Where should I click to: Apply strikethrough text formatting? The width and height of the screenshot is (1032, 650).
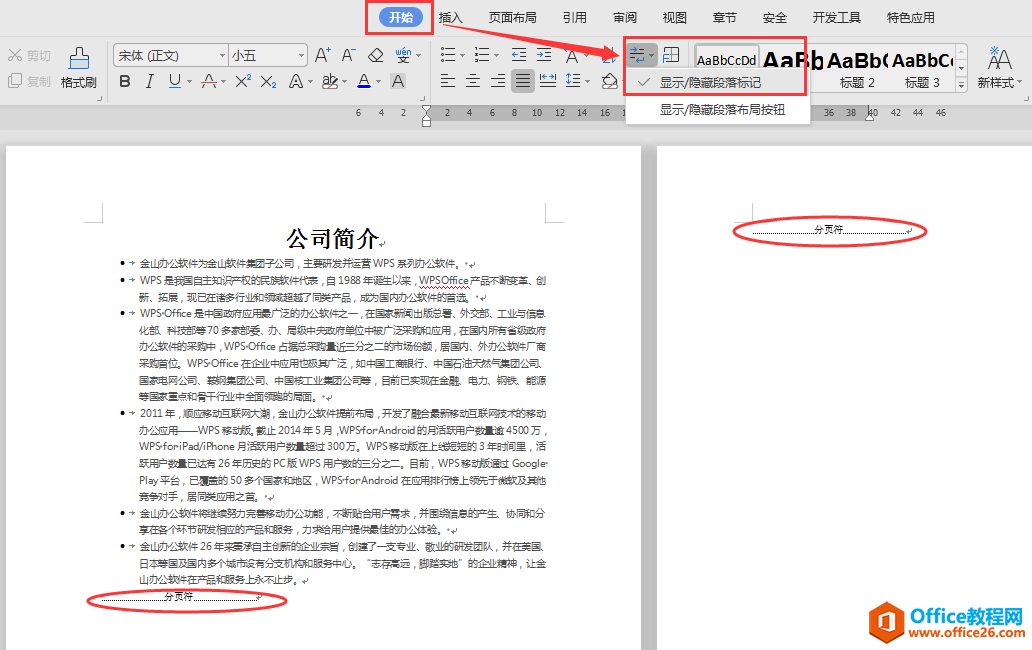click(209, 81)
